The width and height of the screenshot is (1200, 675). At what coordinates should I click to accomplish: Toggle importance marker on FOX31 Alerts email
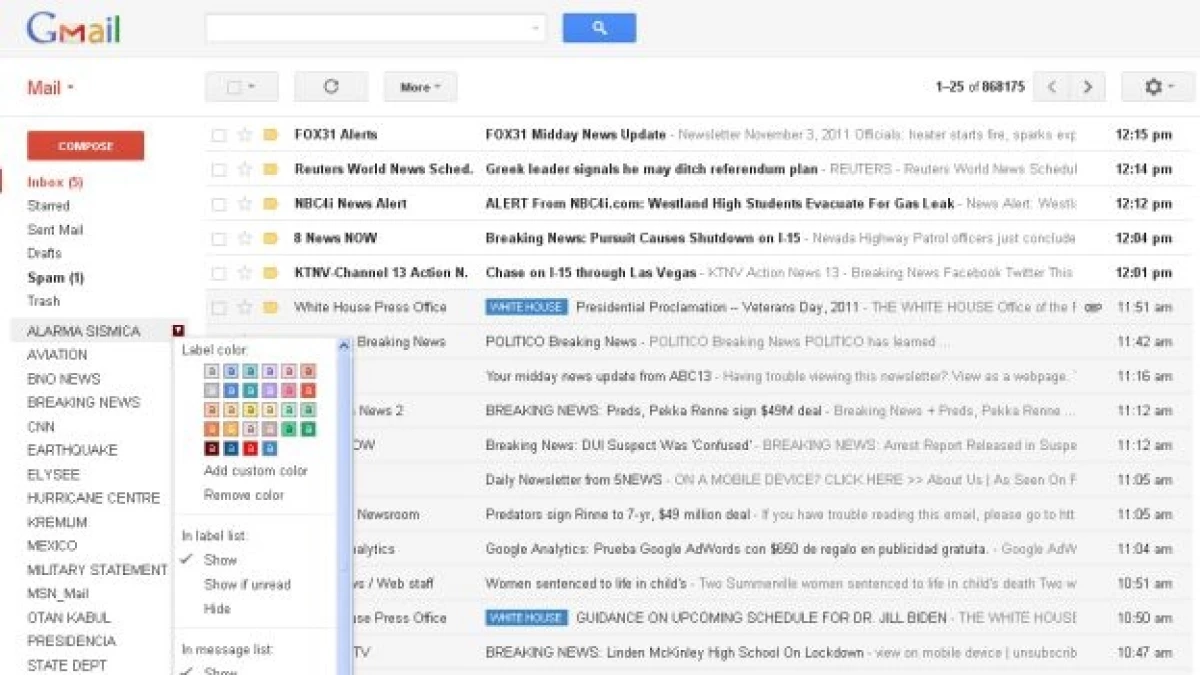(270, 135)
